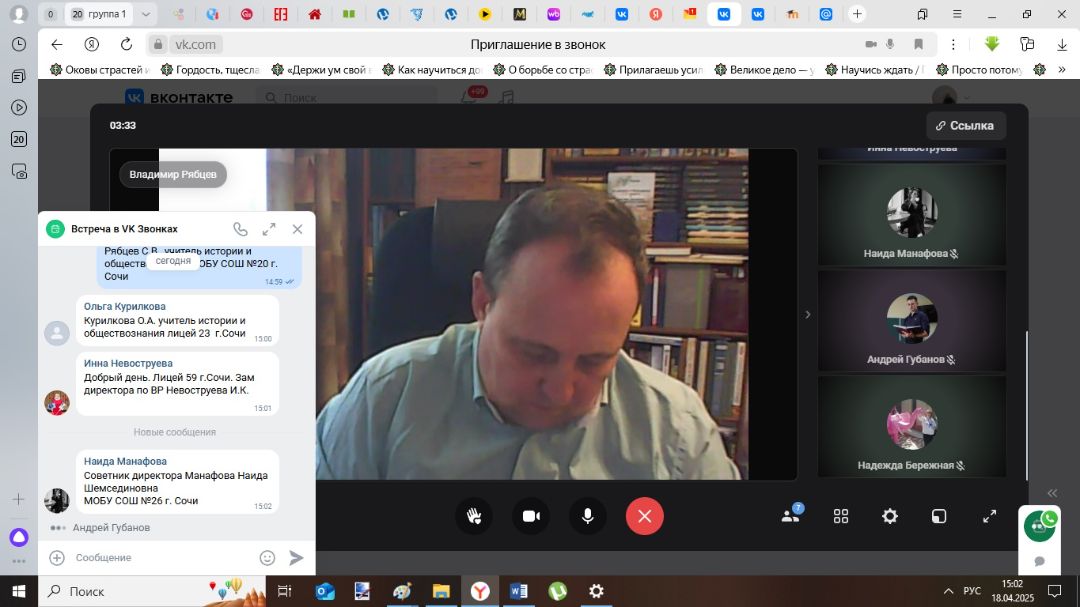Switch the call to grid layout
This screenshot has height=607, width=1080.
841,516
